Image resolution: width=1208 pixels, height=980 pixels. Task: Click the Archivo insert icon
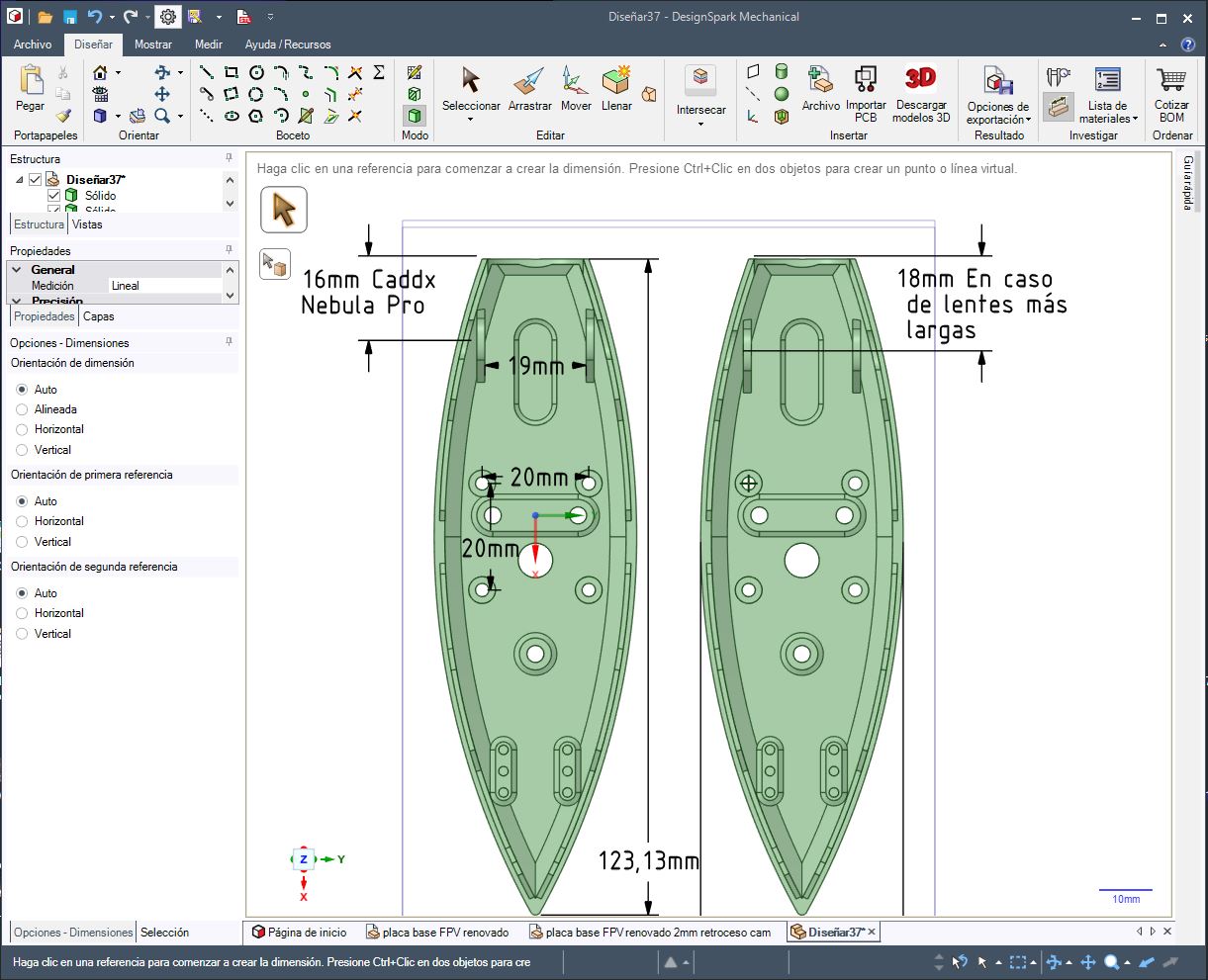[820, 79]
